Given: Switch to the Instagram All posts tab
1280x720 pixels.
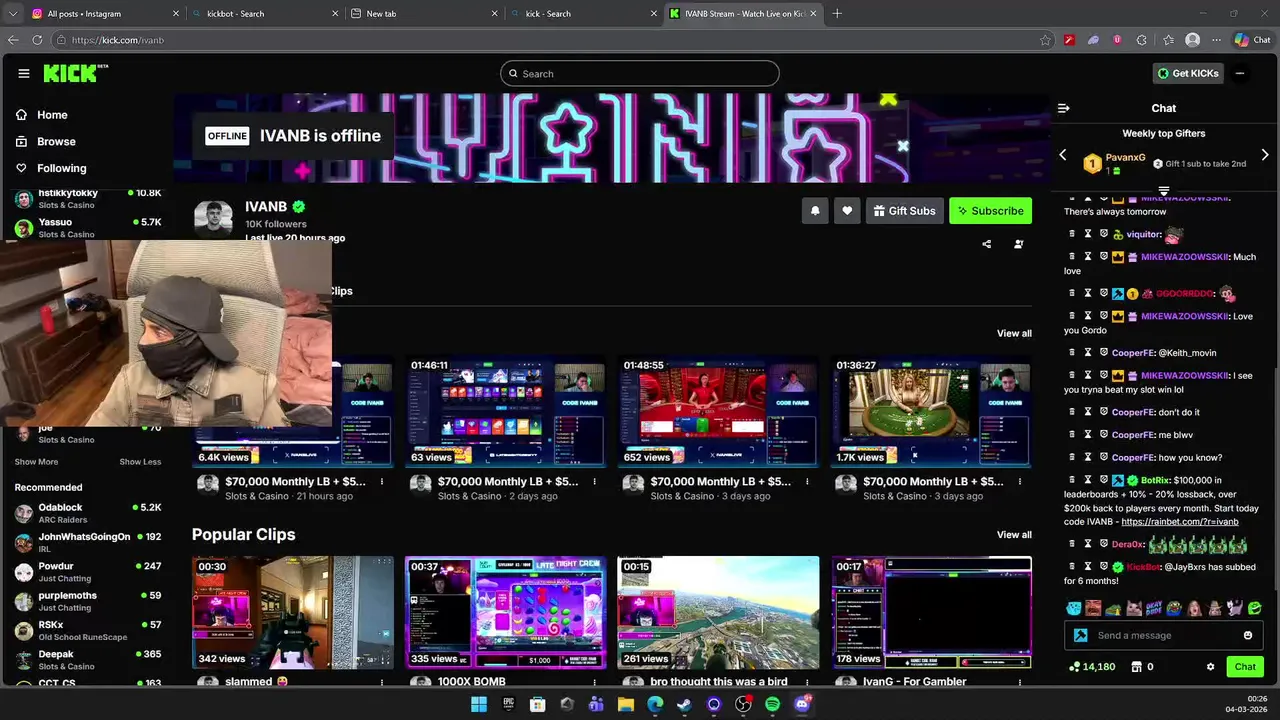Looking at the screenshot, I should 104,13.
